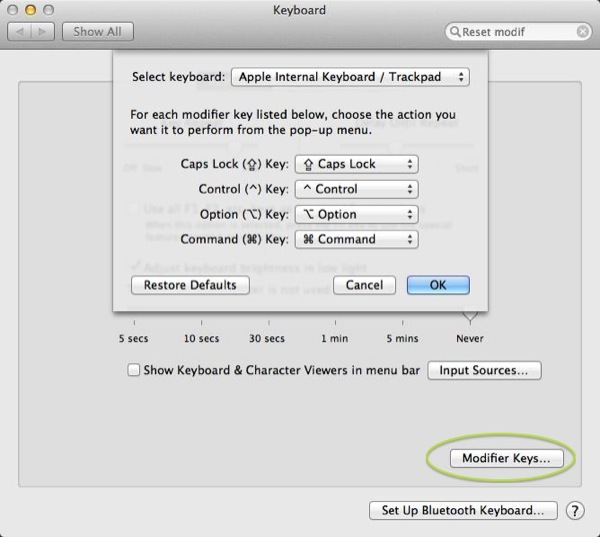
Task: Click the forward navigation arrow
Action: click(x=42, y=31)
